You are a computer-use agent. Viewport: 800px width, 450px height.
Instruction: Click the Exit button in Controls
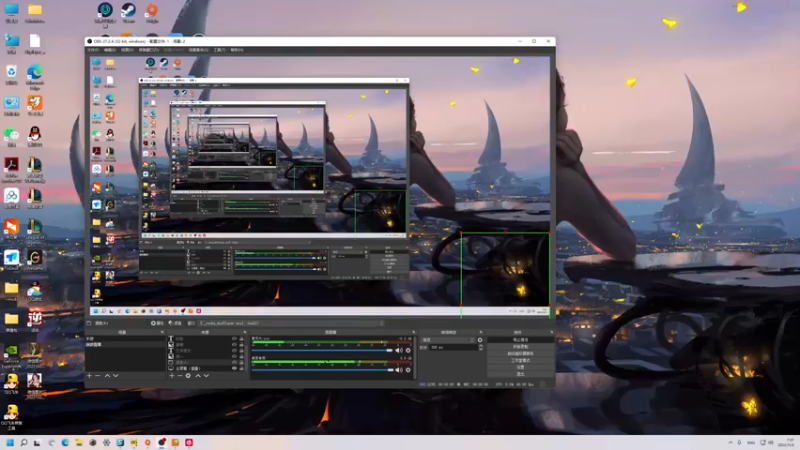[x=520, y=374]
